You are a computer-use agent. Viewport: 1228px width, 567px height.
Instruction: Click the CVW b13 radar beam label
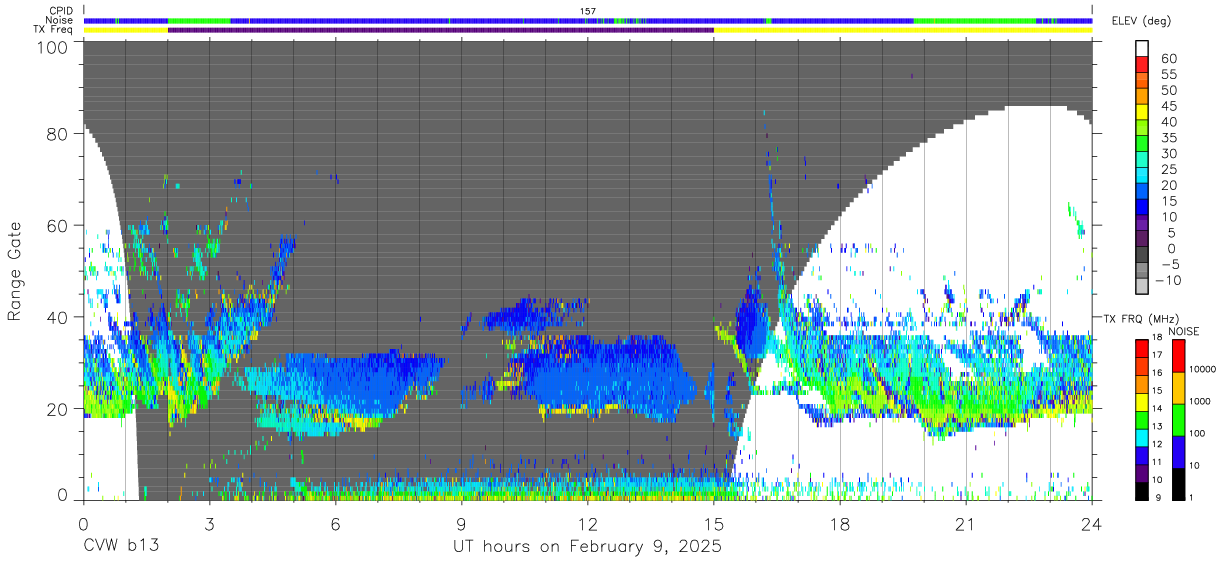pos(120,547)
